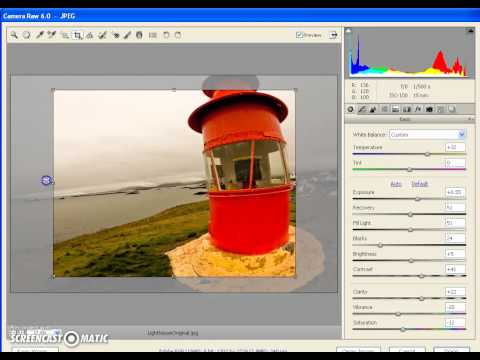Viewport: 480px width, 360px height.
Task: Click the Tint value field
Action: [x=455, y=163]
